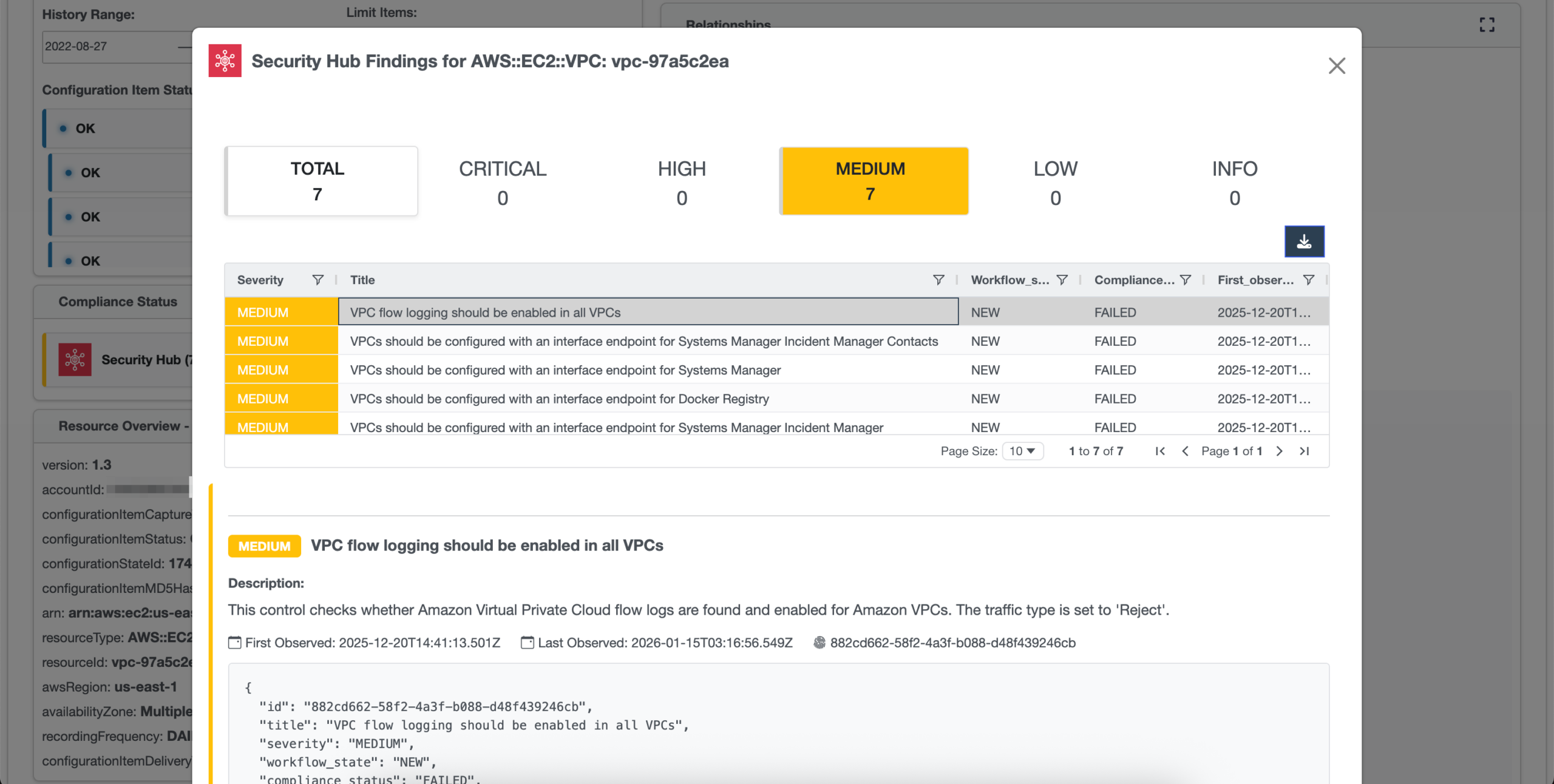
Task: Select the TOTAL findings tab
Action: click(x=321, y=181)
